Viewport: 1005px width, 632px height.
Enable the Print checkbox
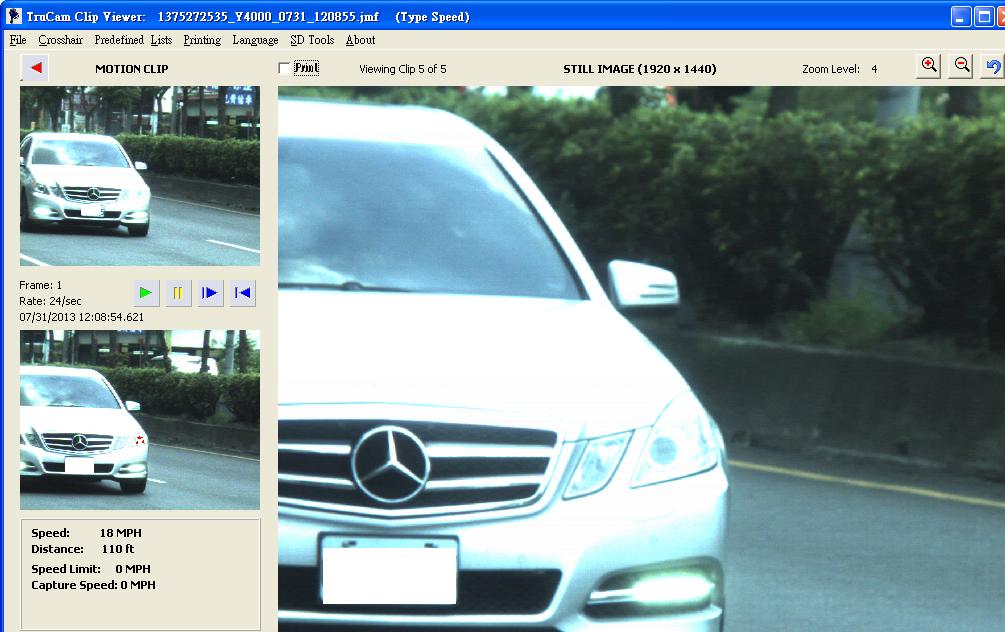pyautogui.click(x=285, y=68)
